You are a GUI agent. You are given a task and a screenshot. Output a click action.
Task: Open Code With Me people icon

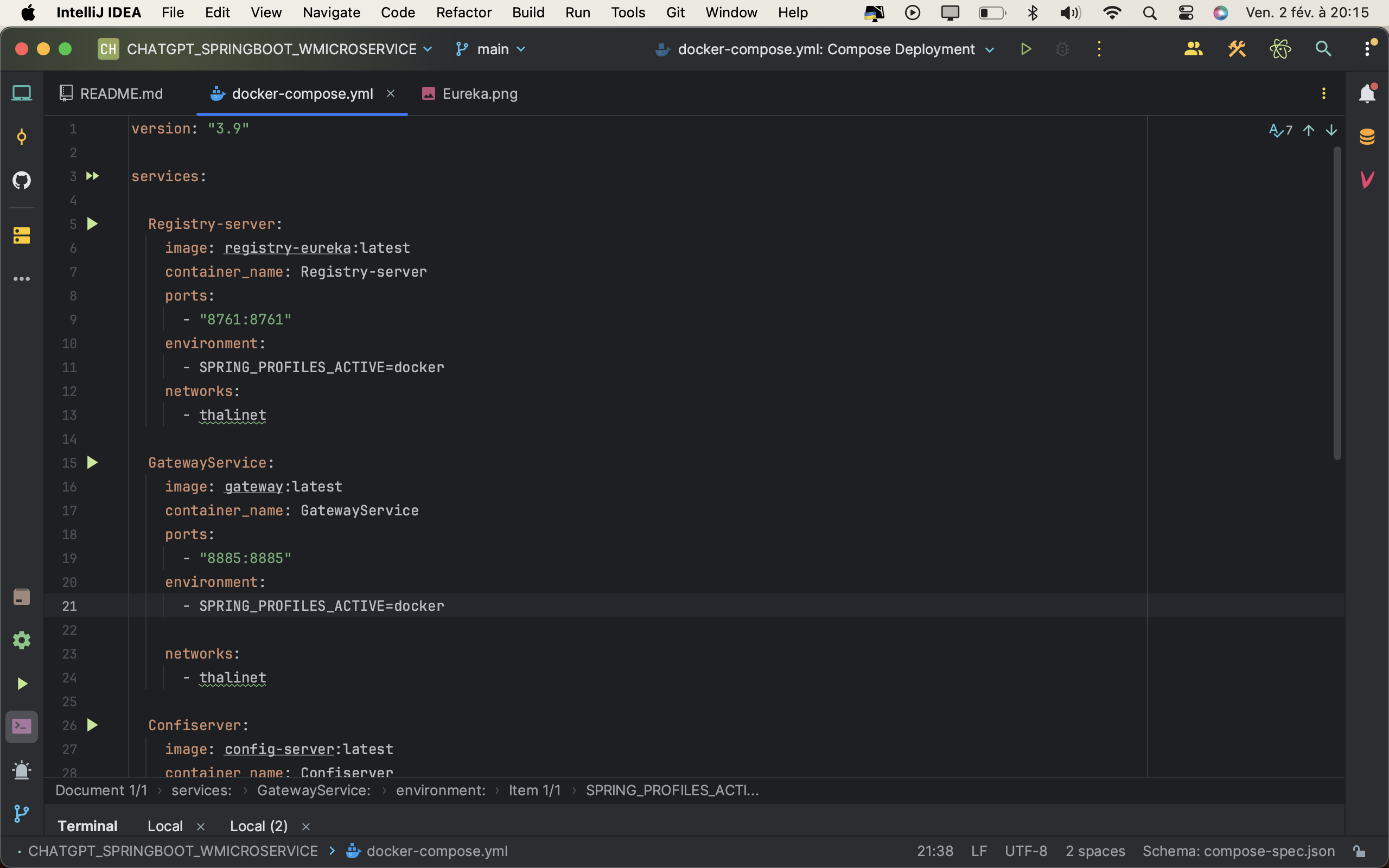coord(1193,49)
